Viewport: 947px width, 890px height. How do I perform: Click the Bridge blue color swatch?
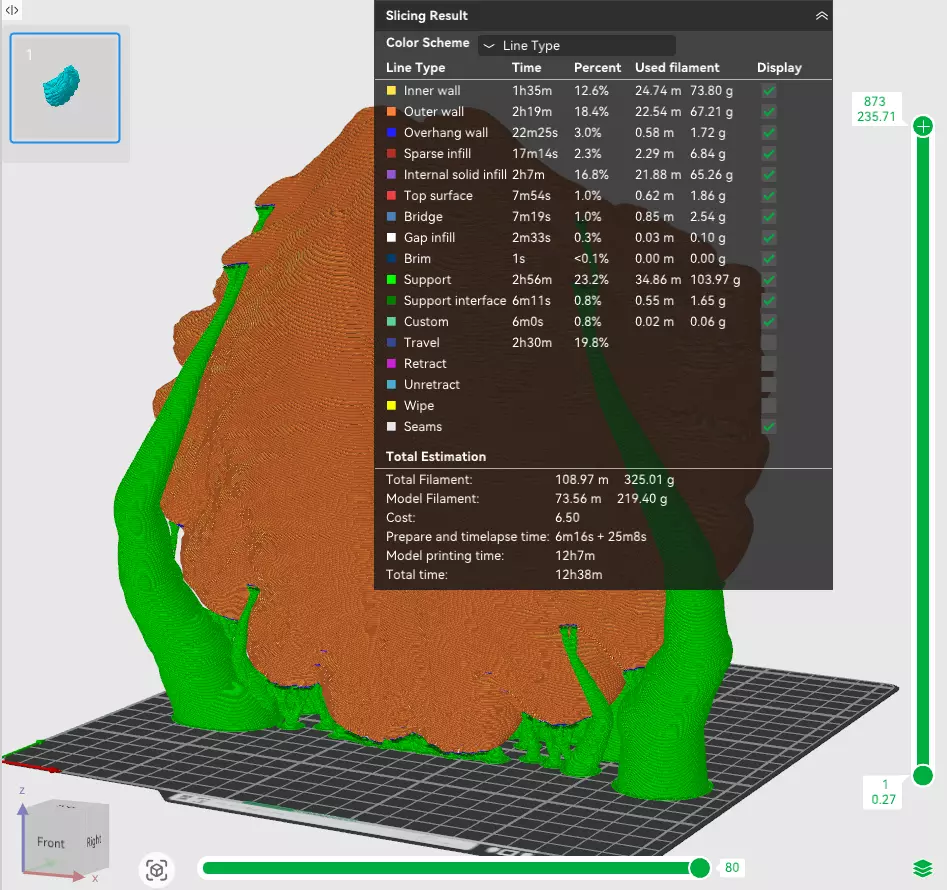tap(391, 216)
